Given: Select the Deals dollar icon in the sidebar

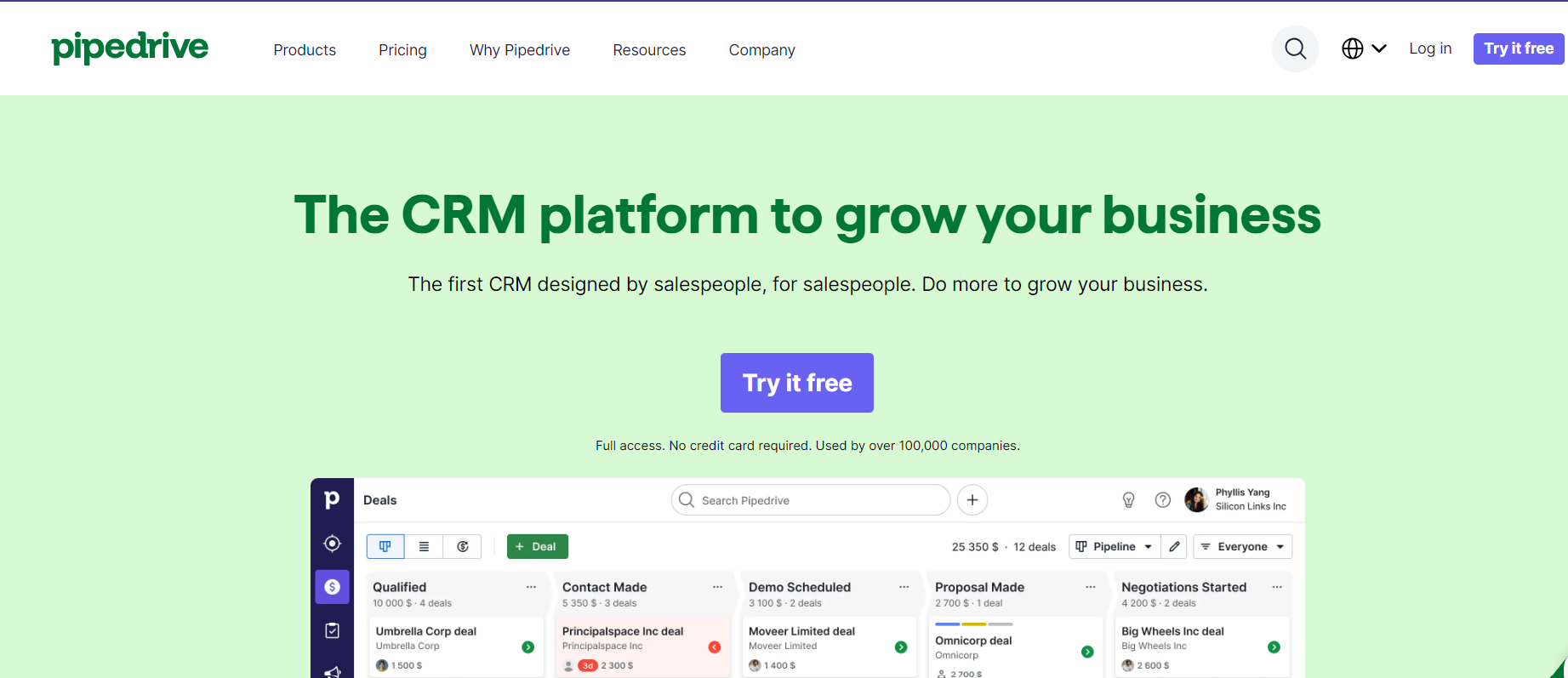Looking at the screenshot, I should coord(333,587).
